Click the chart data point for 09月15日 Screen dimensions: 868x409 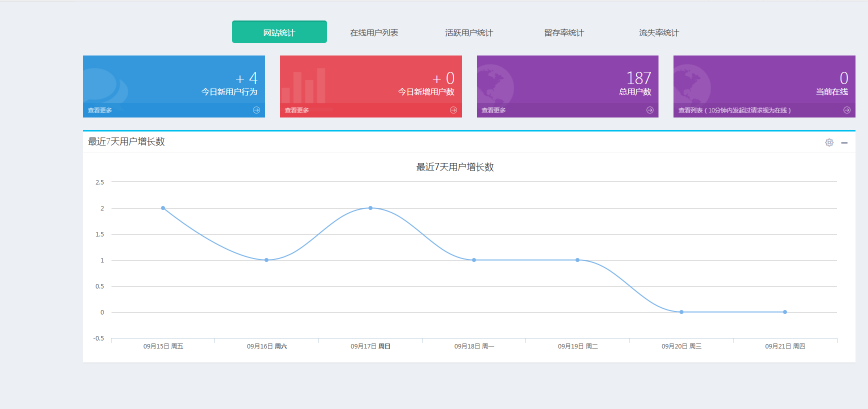[x=163, y=208]
